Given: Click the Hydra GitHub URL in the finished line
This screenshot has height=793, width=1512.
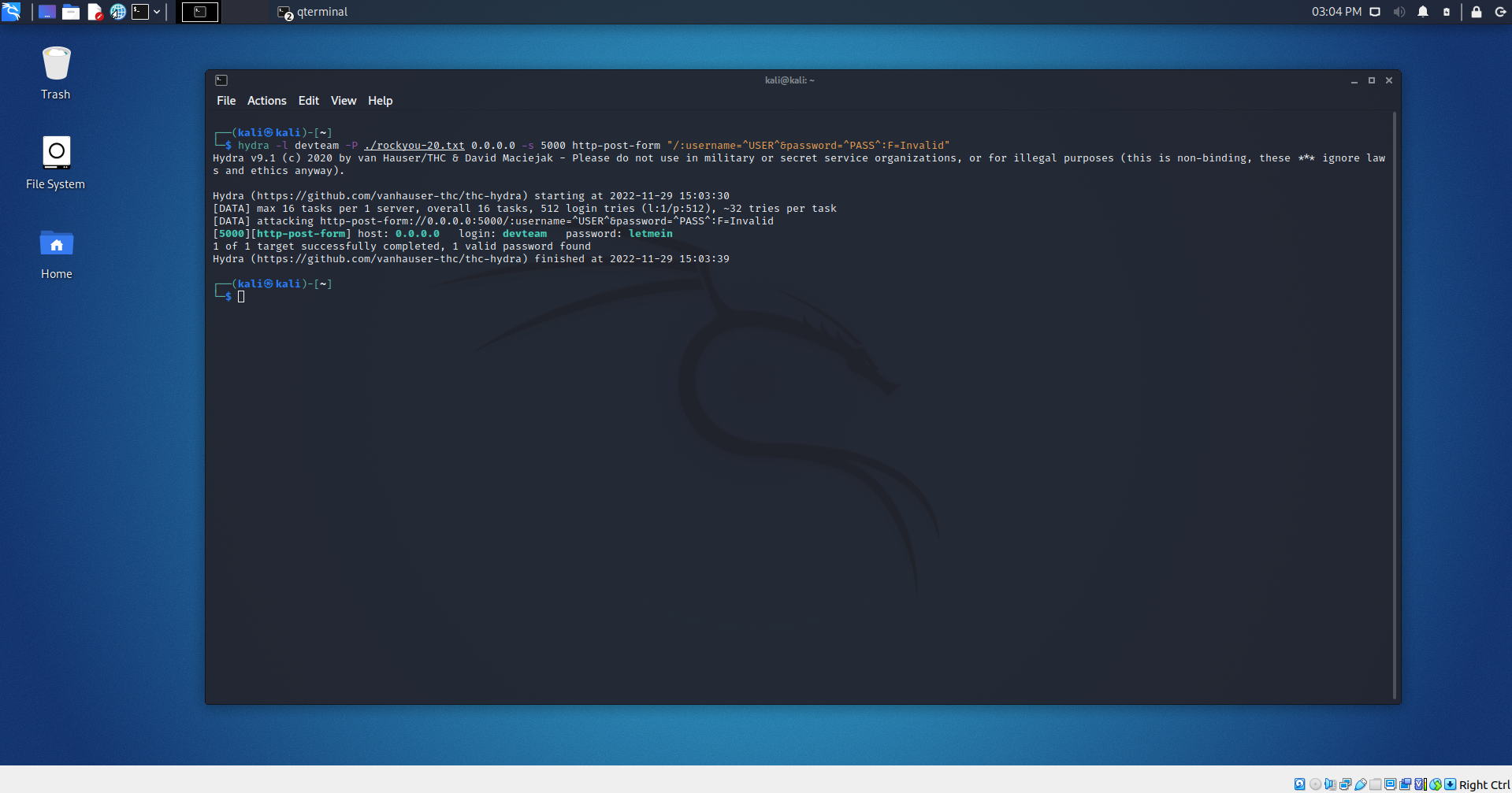Looking at the screenshot, I should 389,259.
